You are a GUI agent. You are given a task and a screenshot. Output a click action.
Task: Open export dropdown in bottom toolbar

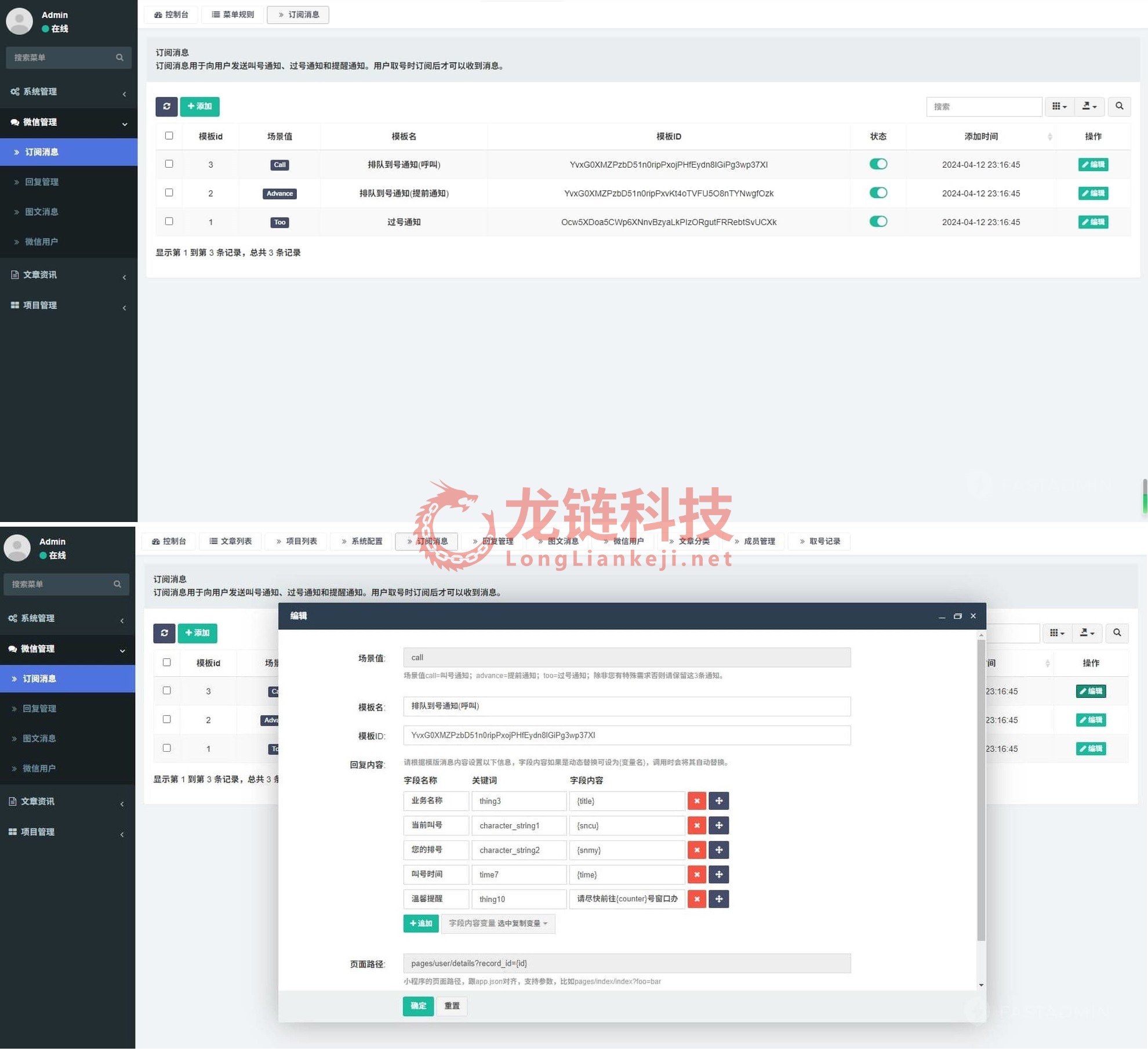pyautogui.click(x=1087, y=633)
